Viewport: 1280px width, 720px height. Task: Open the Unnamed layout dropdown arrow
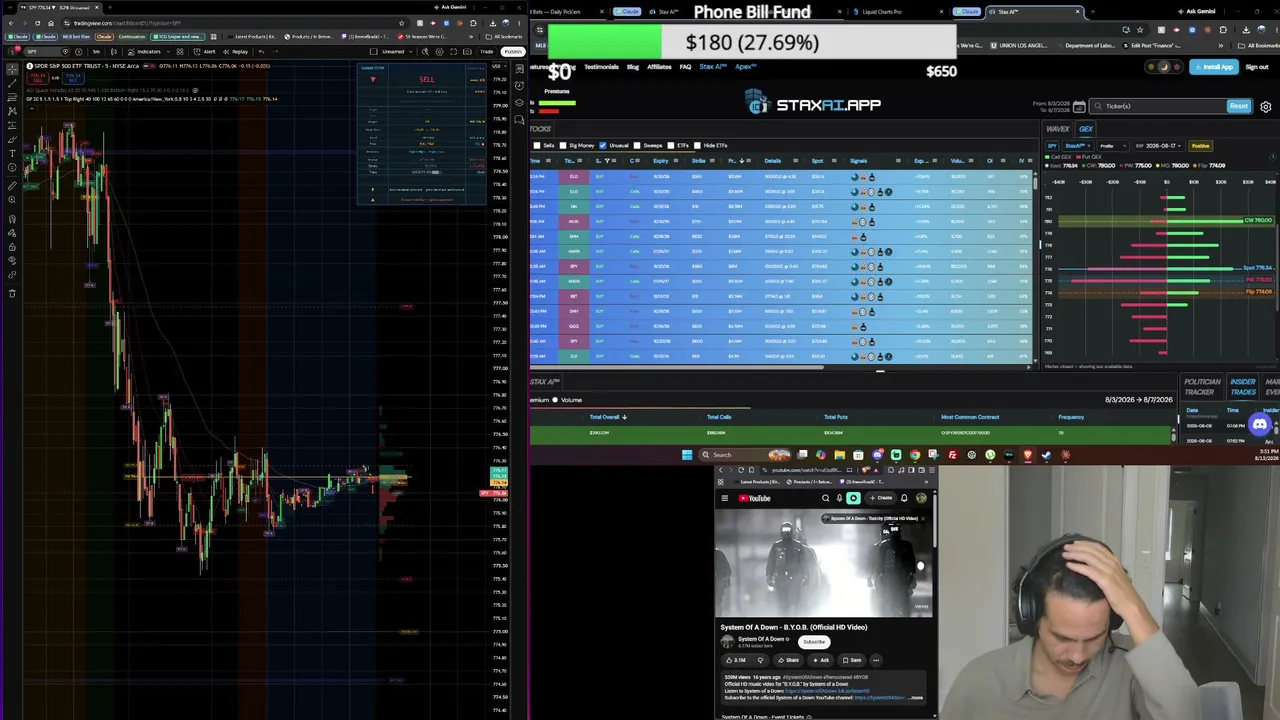click(x=411, y=51)
